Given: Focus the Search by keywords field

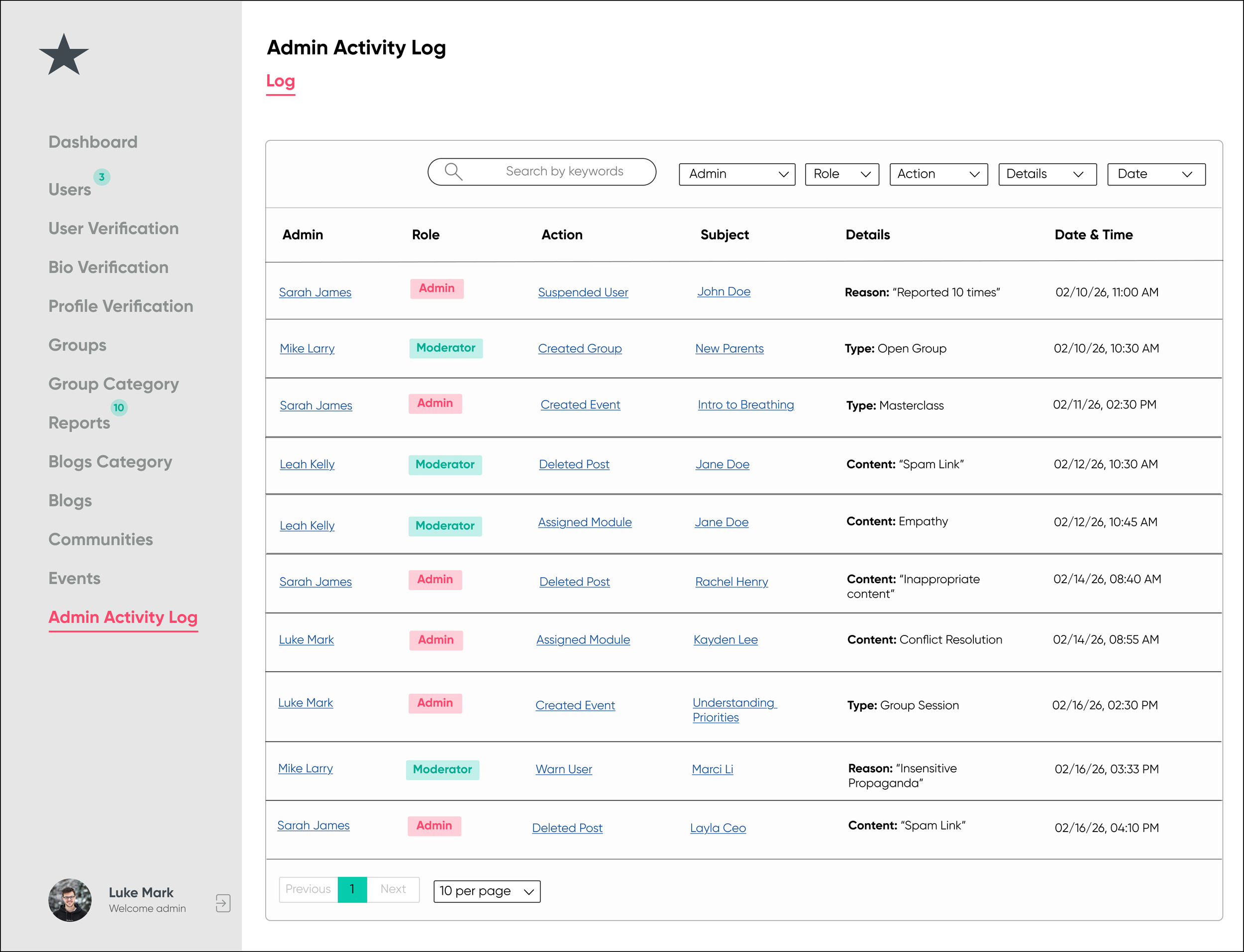Looking at the screenshot, I should tap(564, 172).
